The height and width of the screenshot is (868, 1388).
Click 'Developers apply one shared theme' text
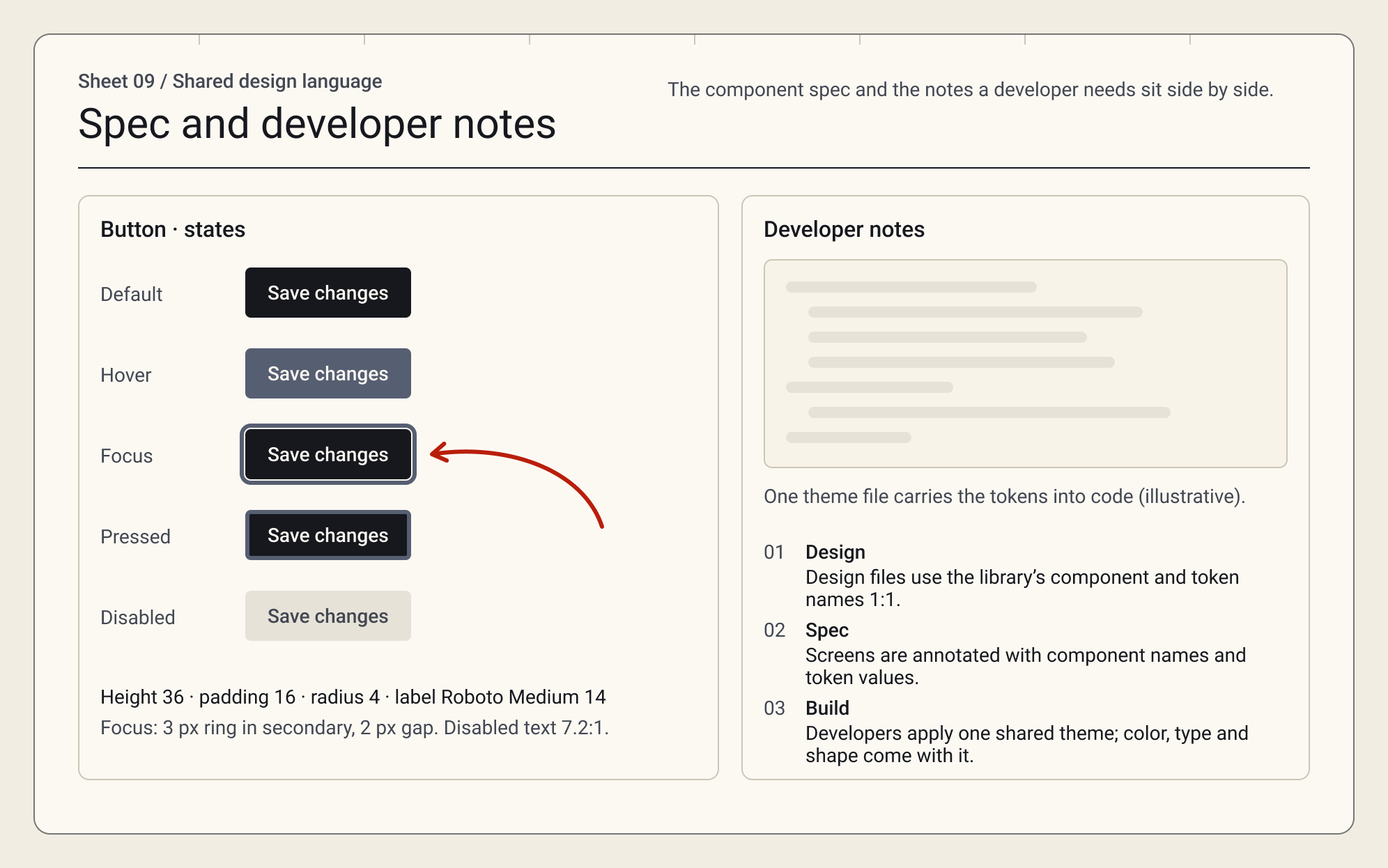click(1027, 744)
